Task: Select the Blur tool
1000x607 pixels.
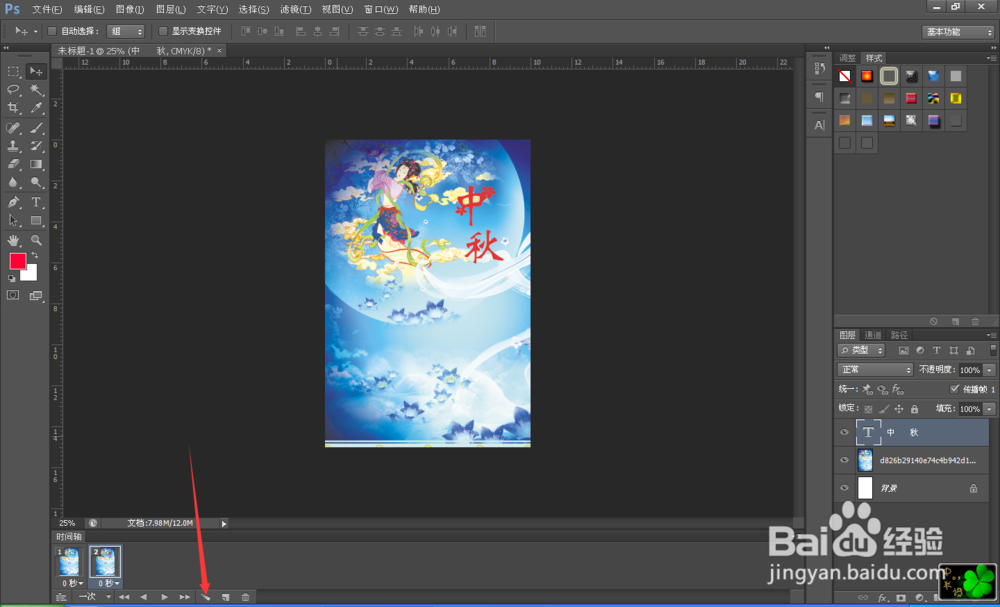Action: pos(13,182)
